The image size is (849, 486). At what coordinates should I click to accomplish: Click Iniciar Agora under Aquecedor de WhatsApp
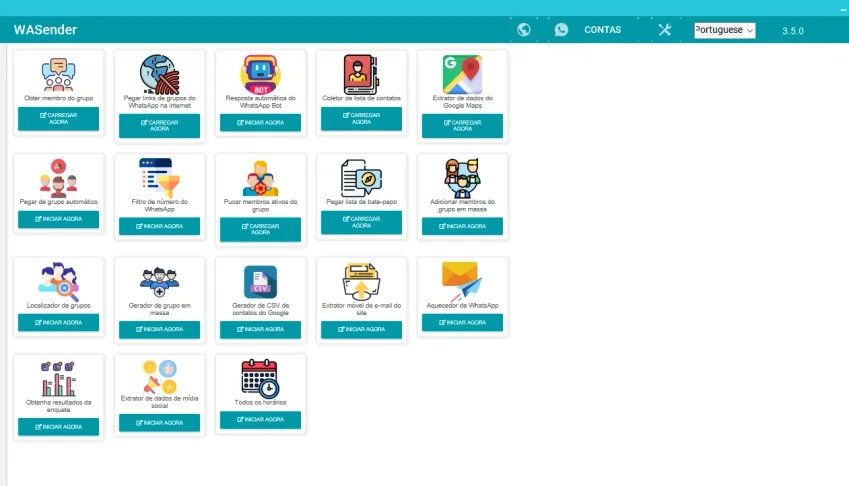[x=462, y=323]
